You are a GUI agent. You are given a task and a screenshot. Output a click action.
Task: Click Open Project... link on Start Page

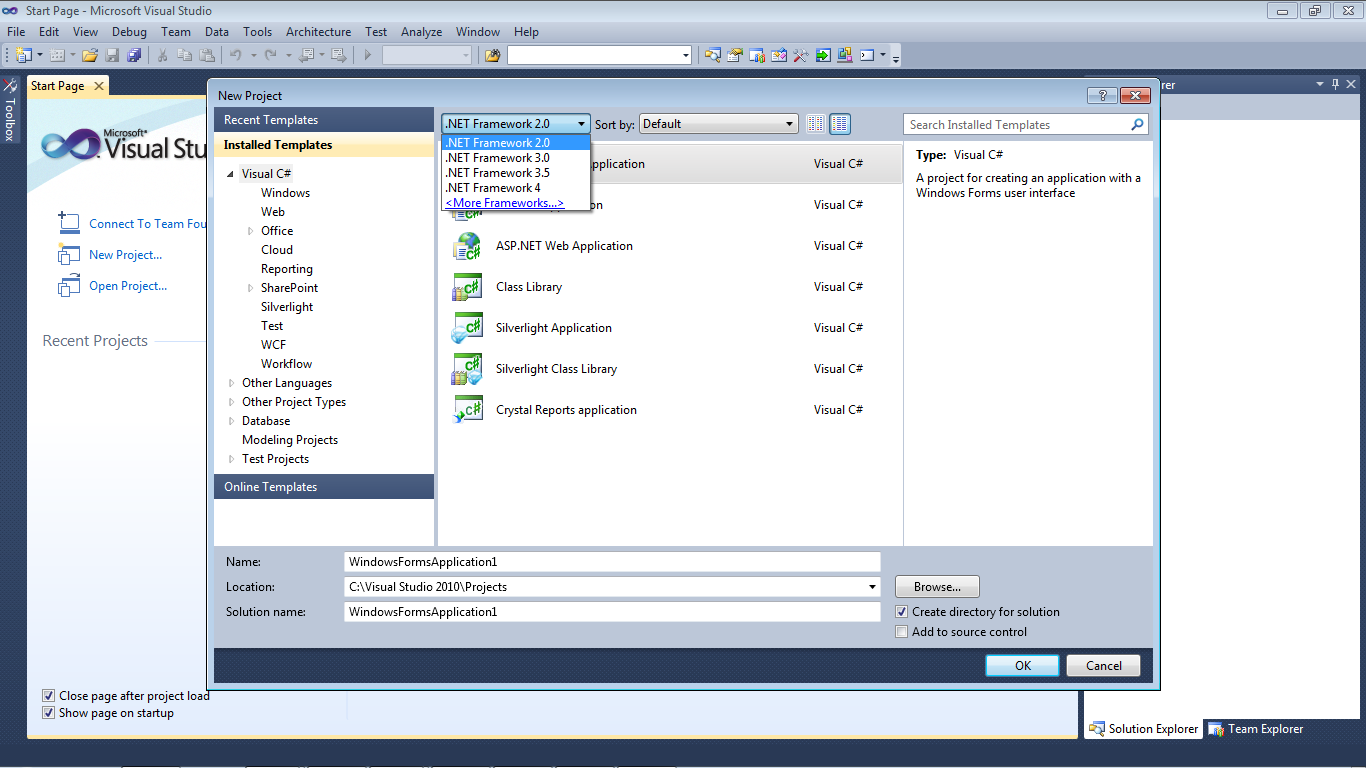128,286
